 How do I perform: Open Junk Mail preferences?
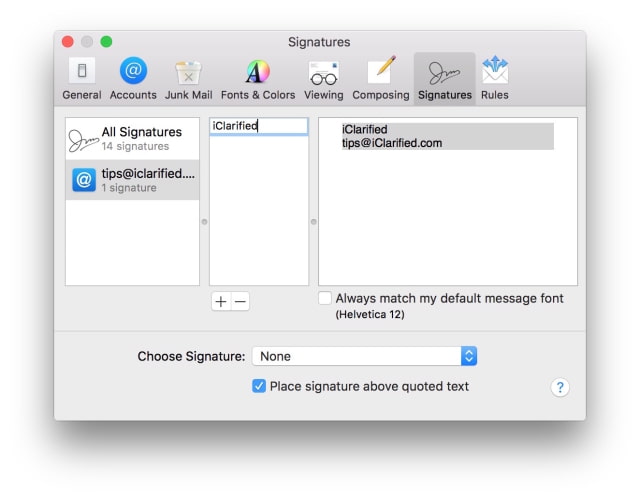[x=188, y=78]
